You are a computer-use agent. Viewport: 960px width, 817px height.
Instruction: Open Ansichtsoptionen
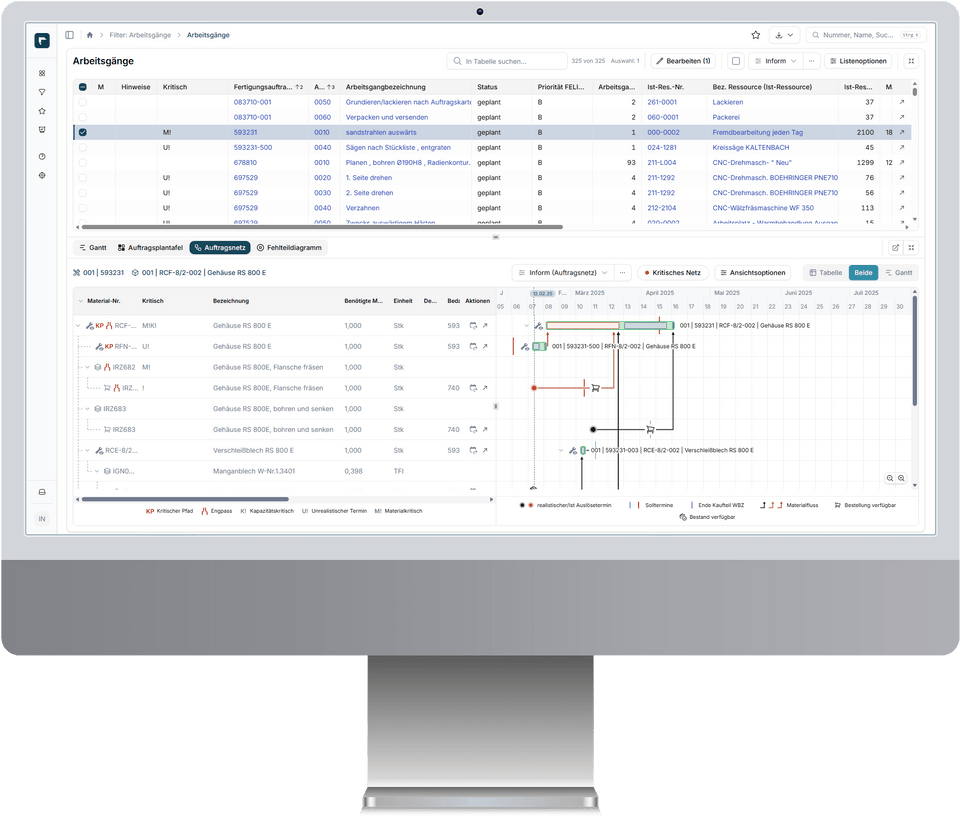tap(752, 273)
